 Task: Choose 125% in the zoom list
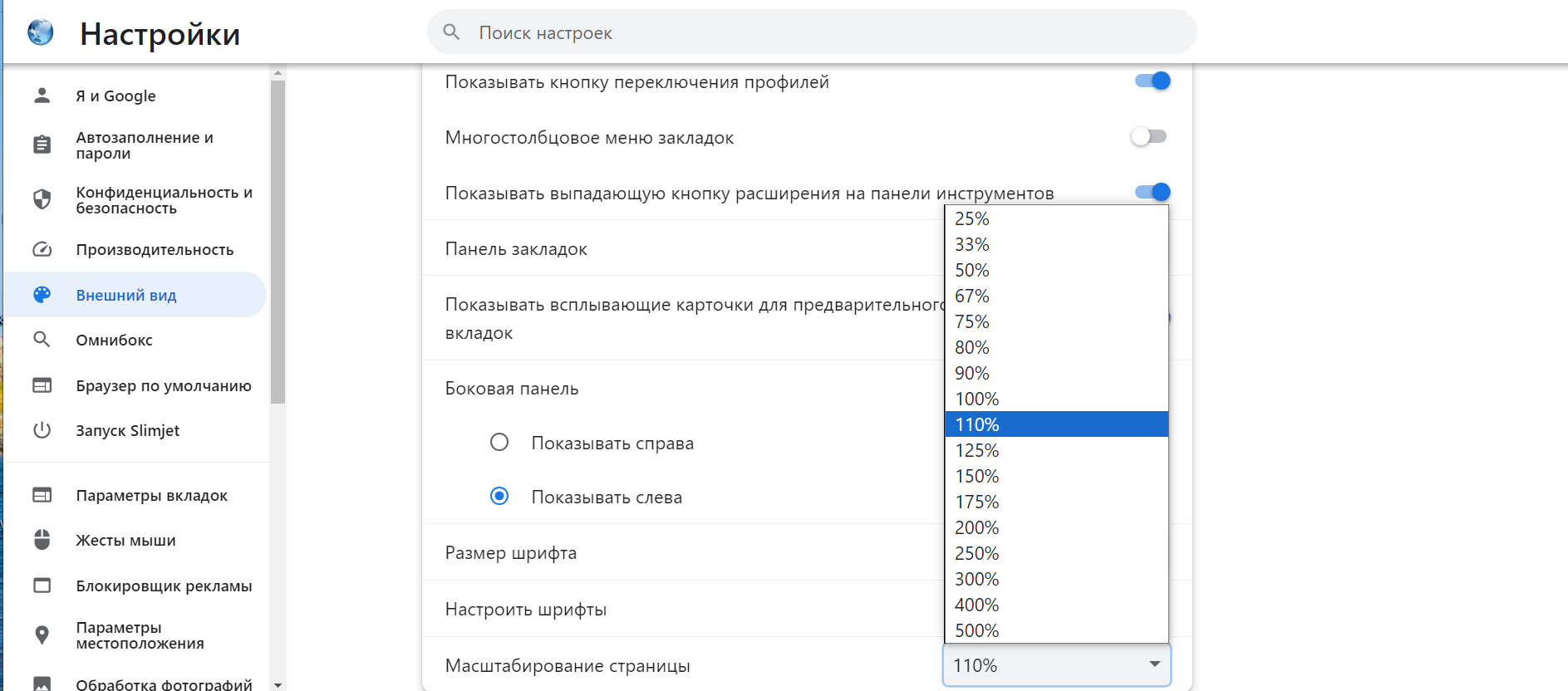[x=977, y=450]
